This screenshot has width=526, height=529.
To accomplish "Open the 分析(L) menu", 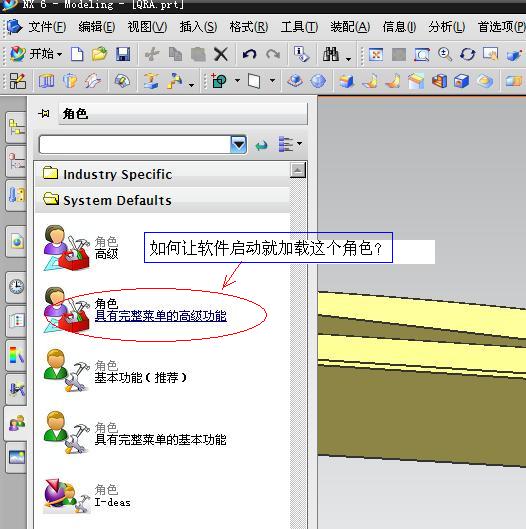I will pyautogui.click(x=447, y=27).
